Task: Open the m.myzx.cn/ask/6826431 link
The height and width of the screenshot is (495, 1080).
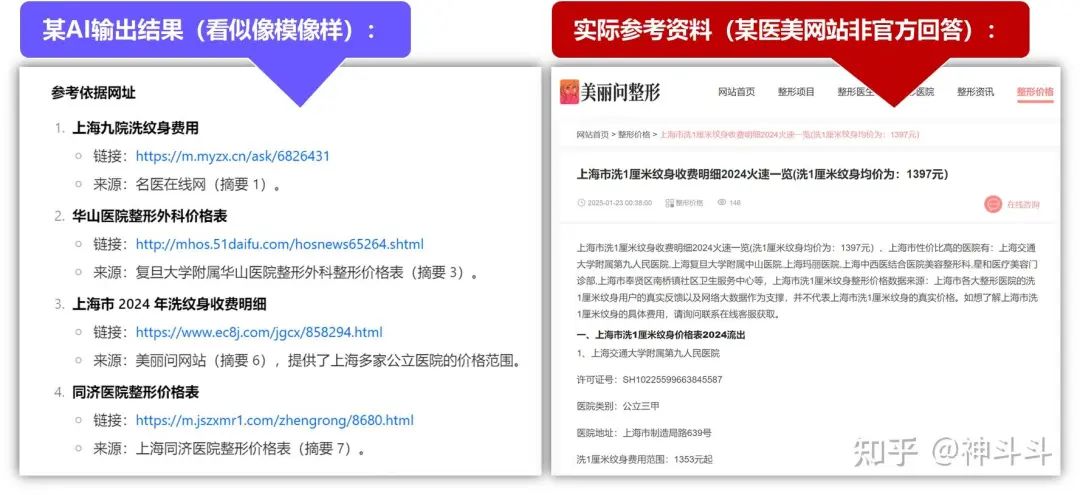Action: (x=233, y=156)
